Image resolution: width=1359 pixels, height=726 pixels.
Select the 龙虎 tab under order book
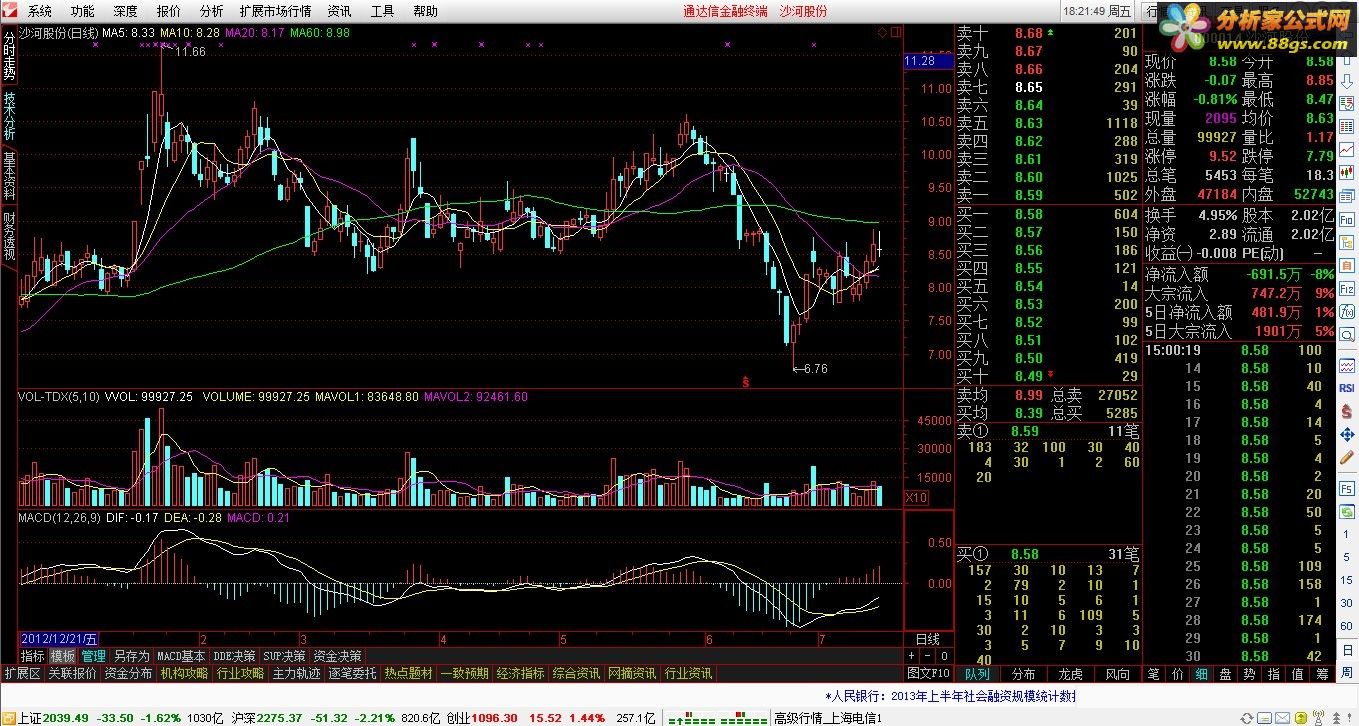[x=1070, y=674]
